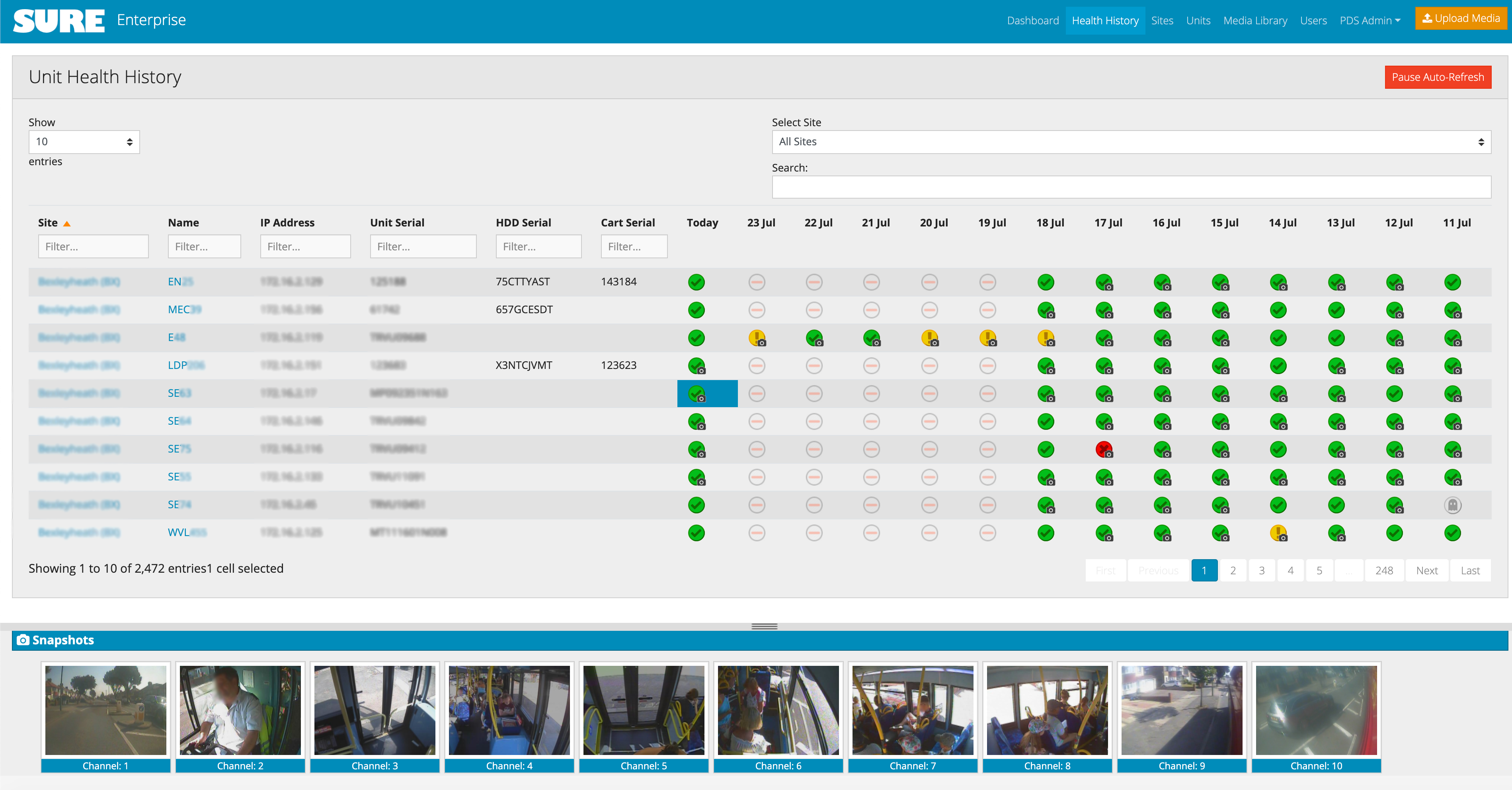Click the Unit Serial filter field
The width and height of the screenshot is (1512, 790).
[423, 246]
